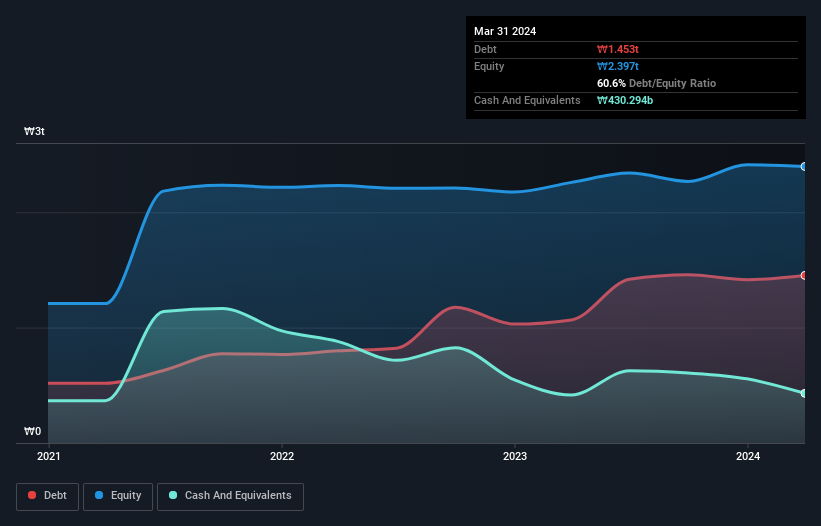Click the 2023 x-axis label

[x=515, y=456]
